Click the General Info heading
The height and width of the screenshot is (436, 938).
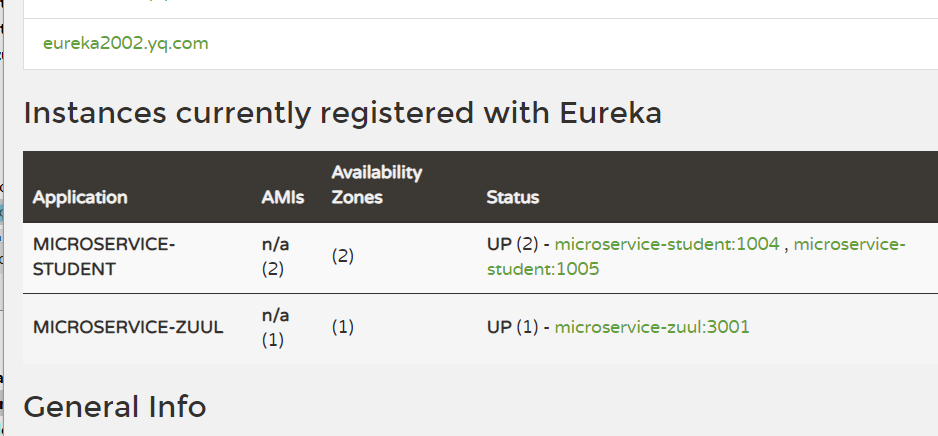click(x=114, y=407)
